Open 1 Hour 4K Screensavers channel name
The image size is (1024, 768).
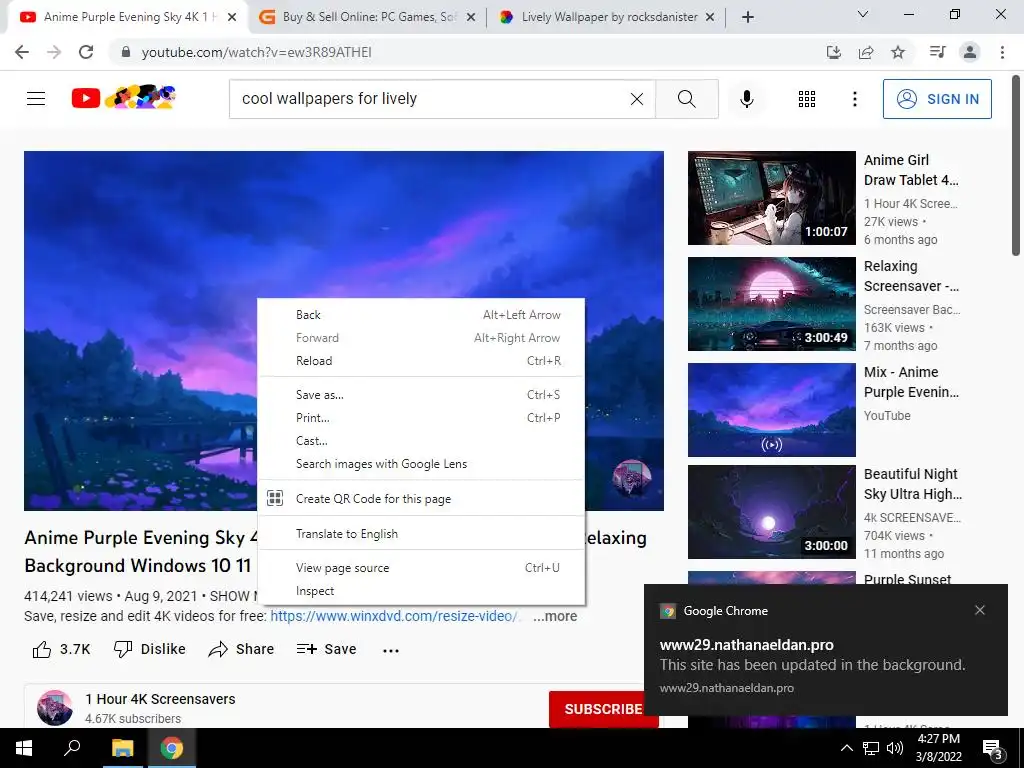click(x=160, y=699)
